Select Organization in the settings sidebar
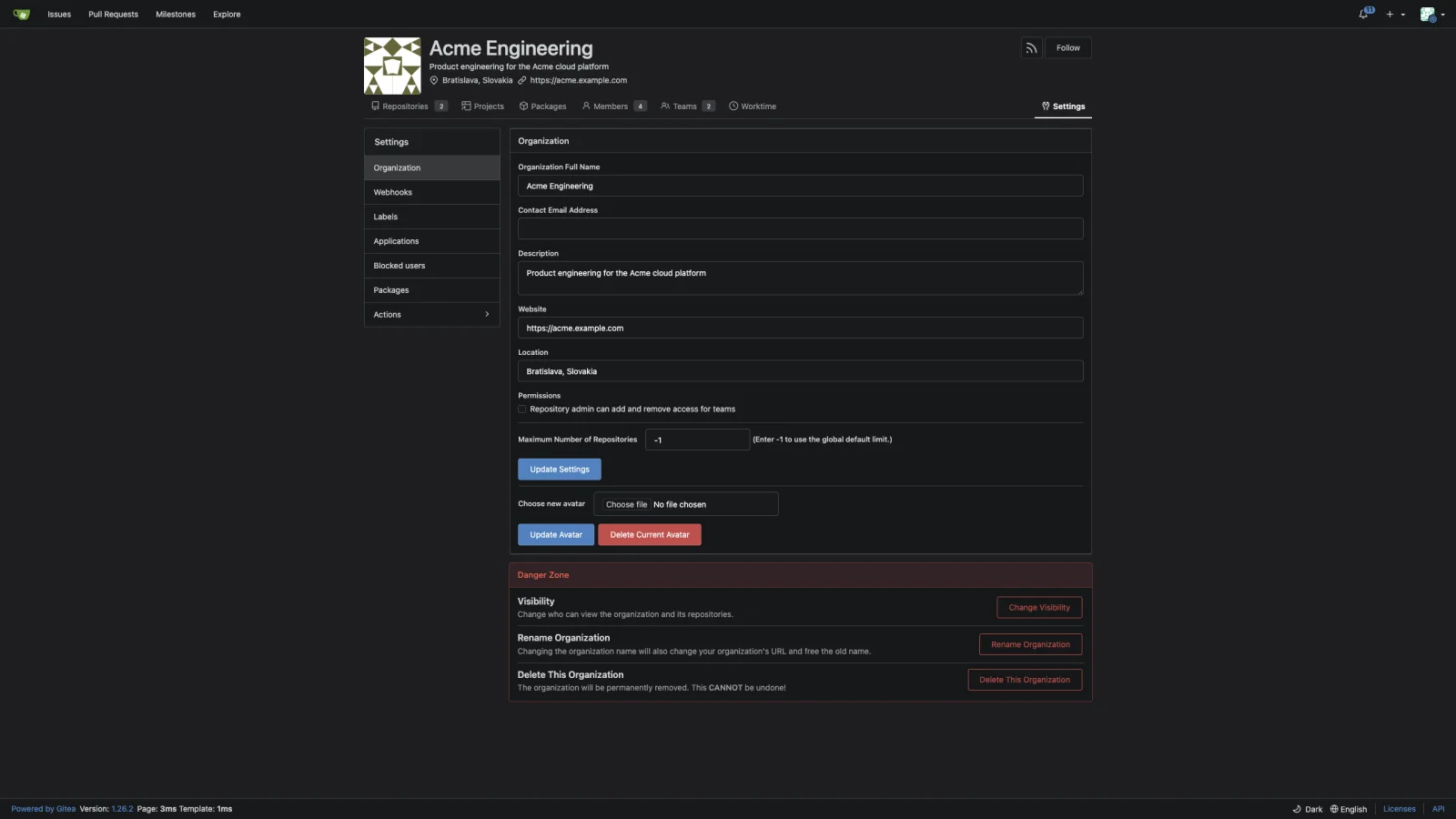The image size is (1456, 819). tap(432, 168)
